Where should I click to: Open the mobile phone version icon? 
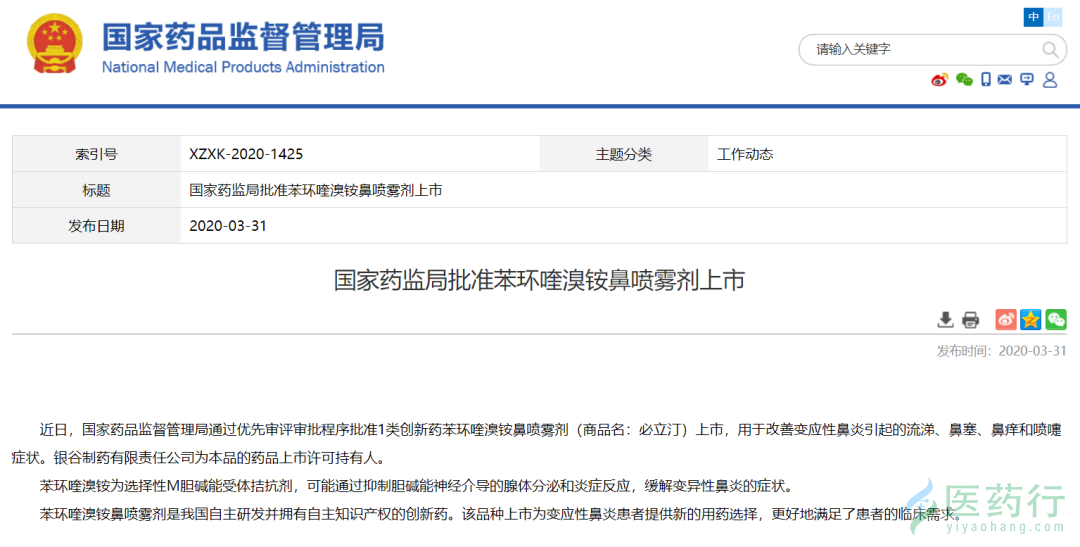coord(986,80)
